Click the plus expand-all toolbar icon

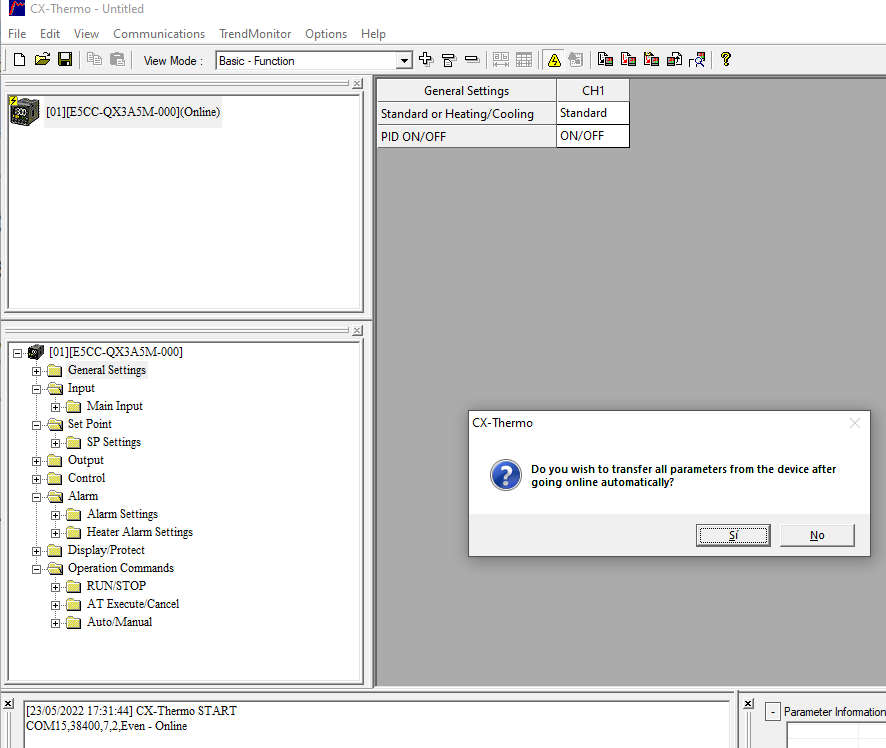pos(425,59)
